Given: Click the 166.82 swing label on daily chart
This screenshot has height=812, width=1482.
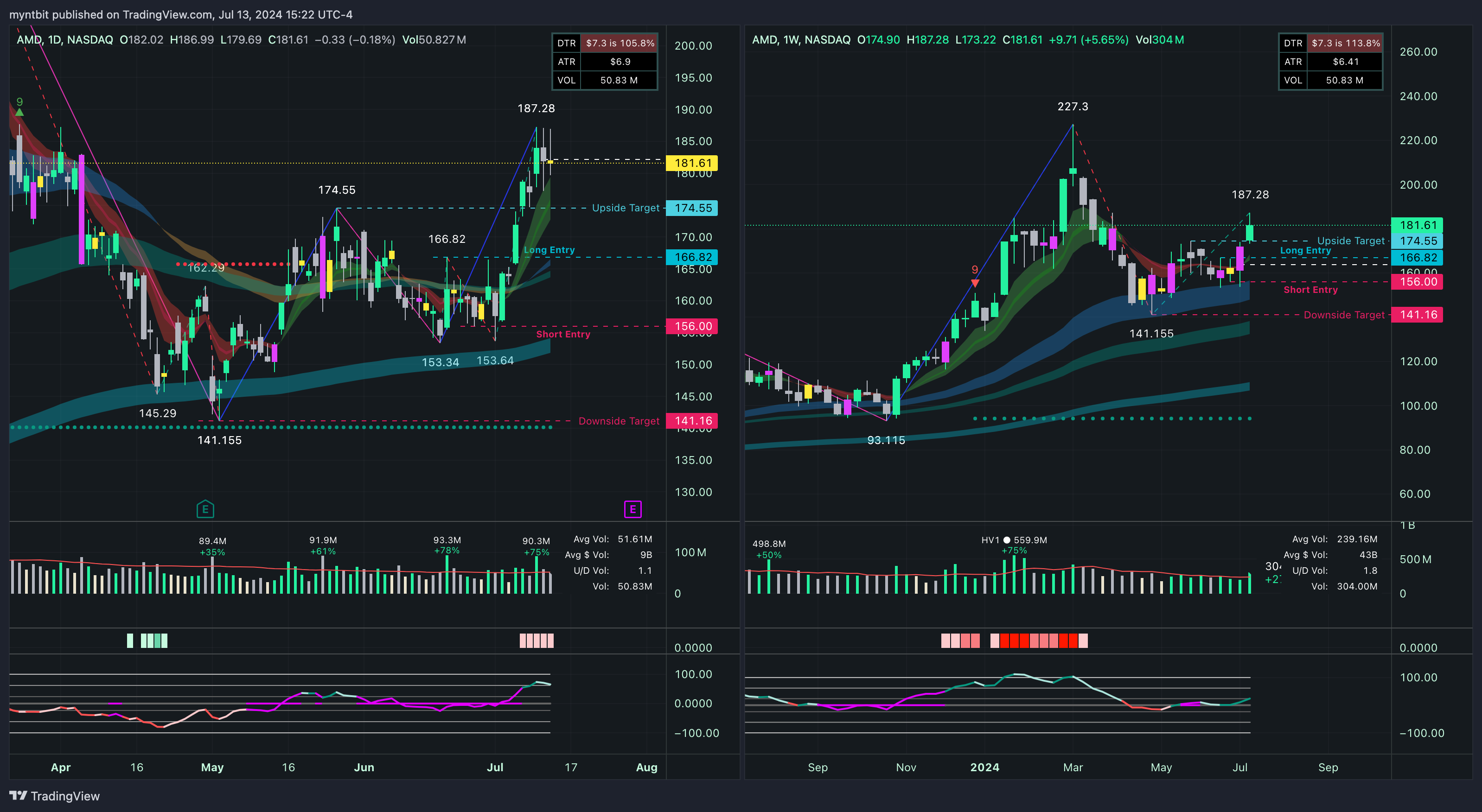Looking at the screenshot, I should point(447,239).
